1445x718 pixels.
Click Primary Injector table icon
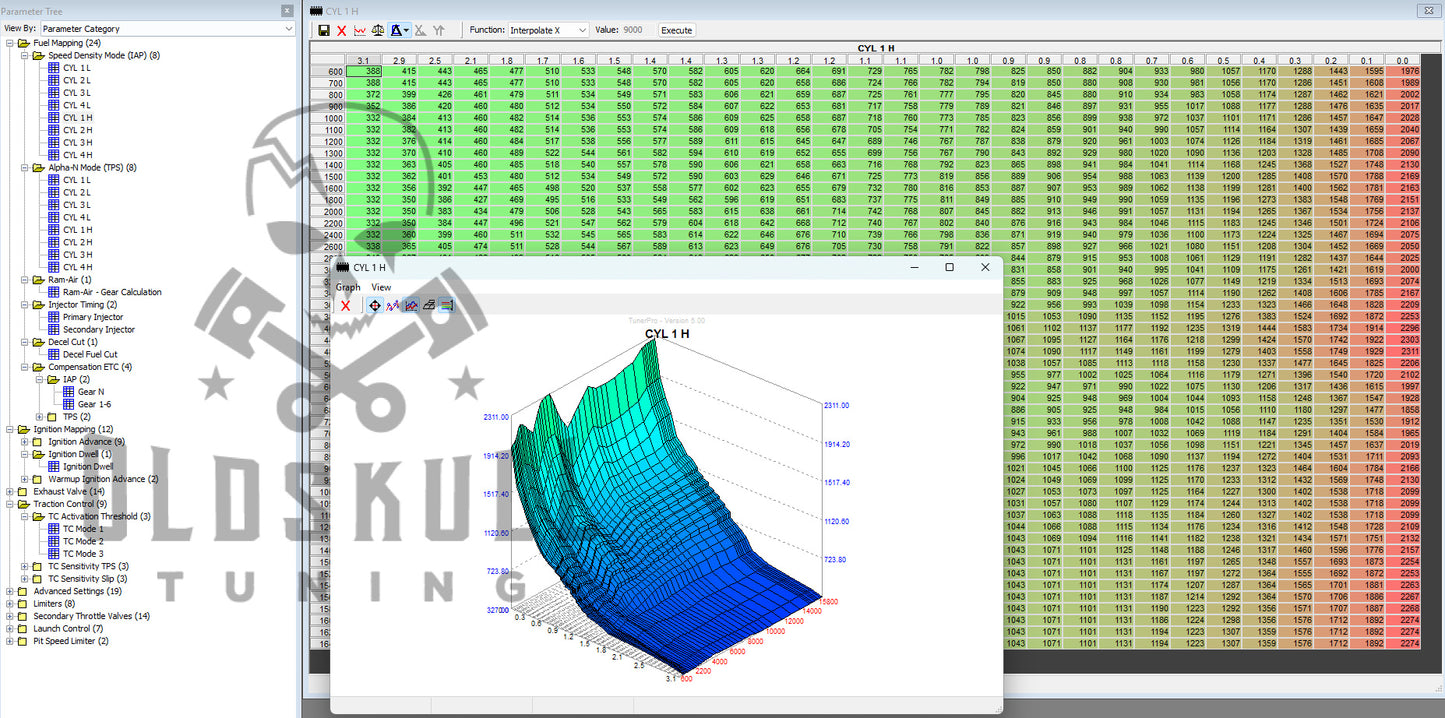(54, 317)
